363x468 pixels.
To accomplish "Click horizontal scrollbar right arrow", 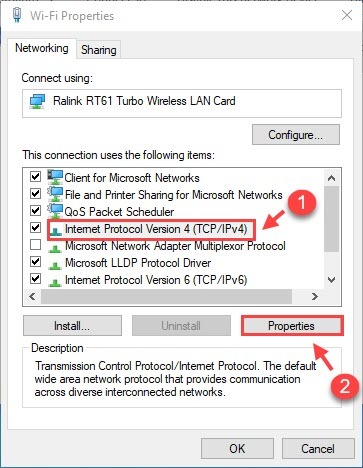I will [x=314, y=296].
